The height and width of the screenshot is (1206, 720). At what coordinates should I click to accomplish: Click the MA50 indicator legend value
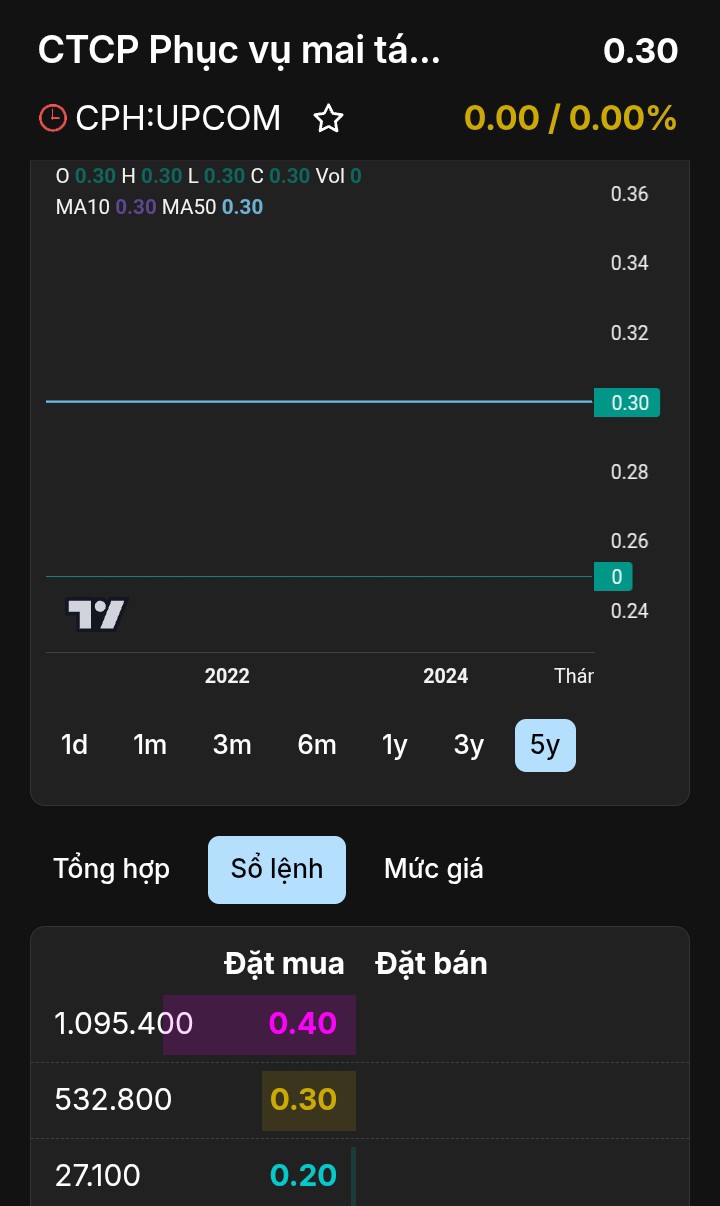coord(242,207)
